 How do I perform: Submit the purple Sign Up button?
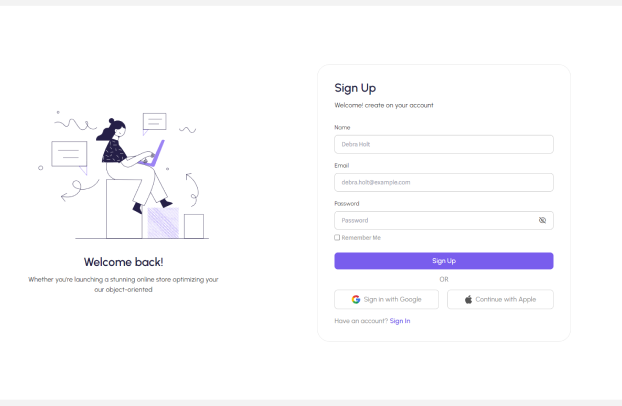pyautogui.click(x=443, y=261)
